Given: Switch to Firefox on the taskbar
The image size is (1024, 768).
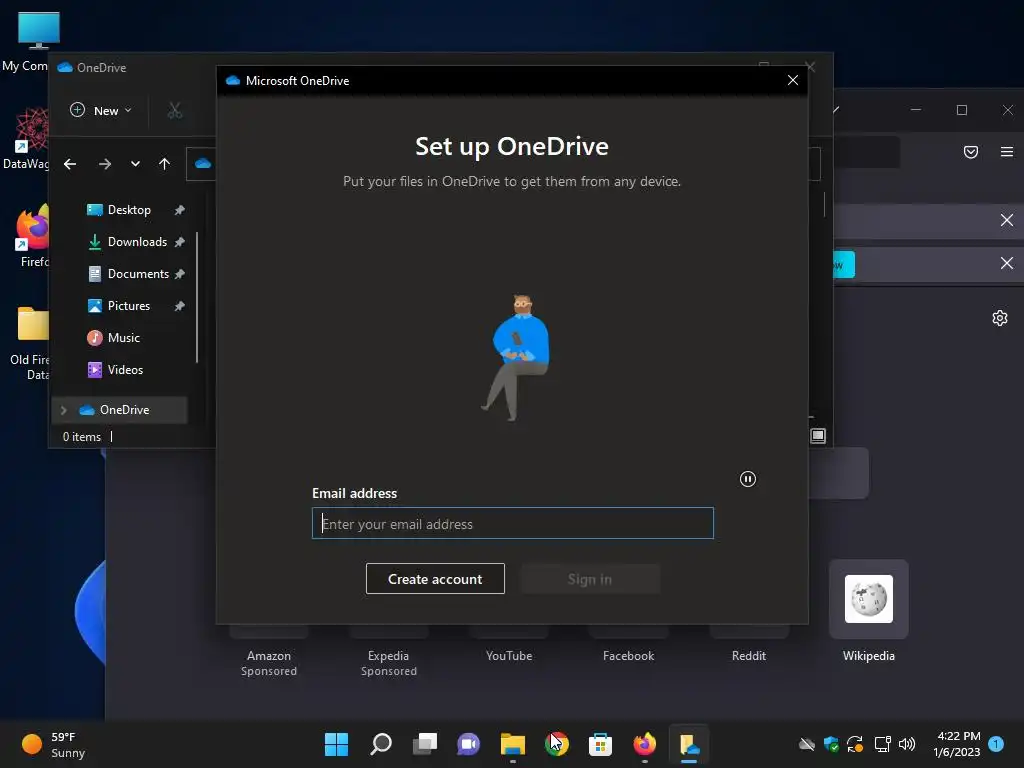Looking at the screenshot, I should [x=645, y=744].
